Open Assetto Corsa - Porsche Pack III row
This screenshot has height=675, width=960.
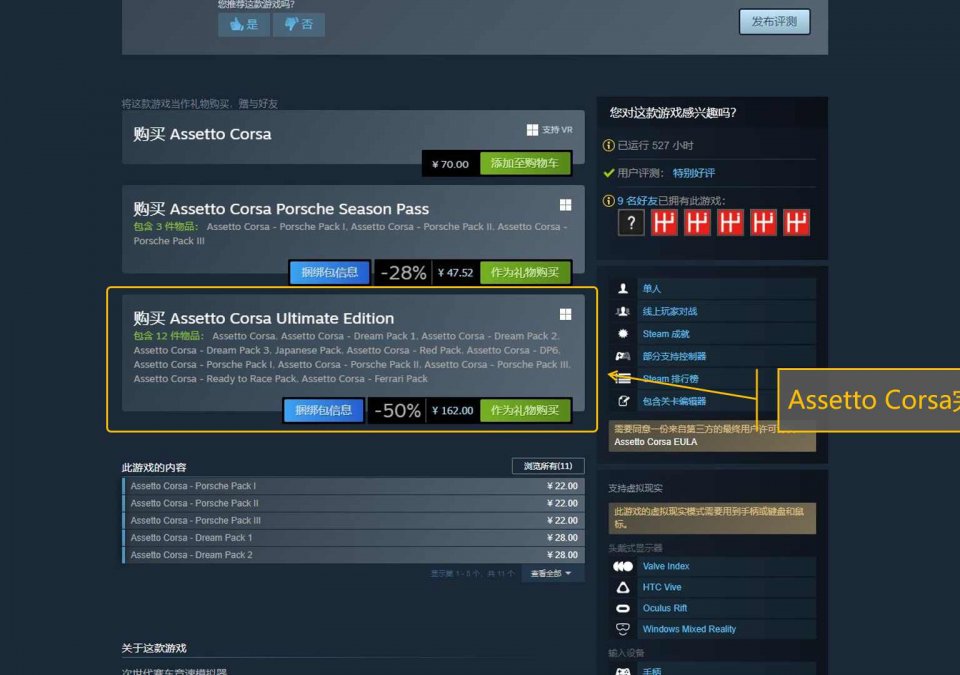point(353,520)
